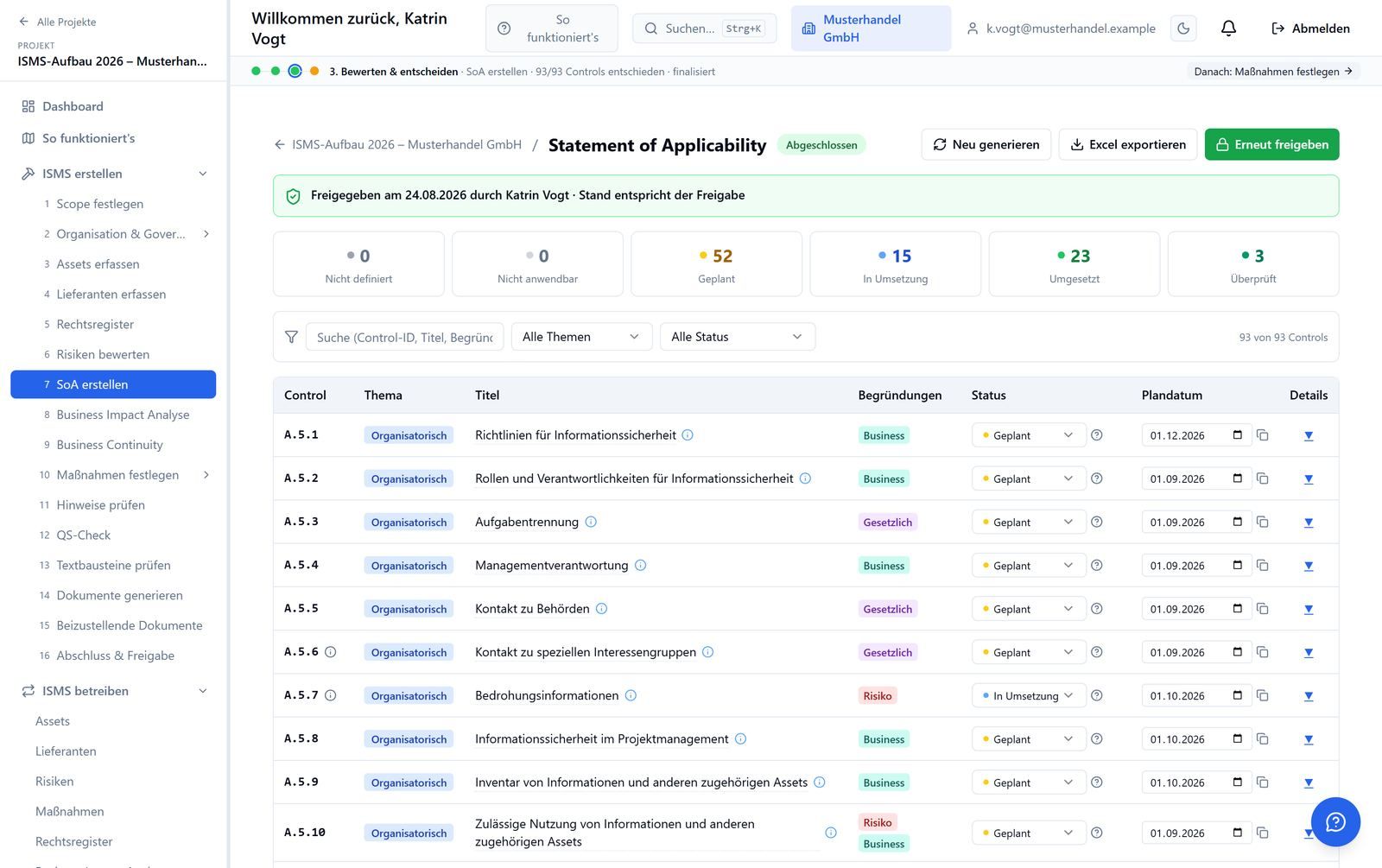Viewport: 1382px width, 868px height.
Task: Expand details arrow for A.5.5 row
Action: 1309,610
